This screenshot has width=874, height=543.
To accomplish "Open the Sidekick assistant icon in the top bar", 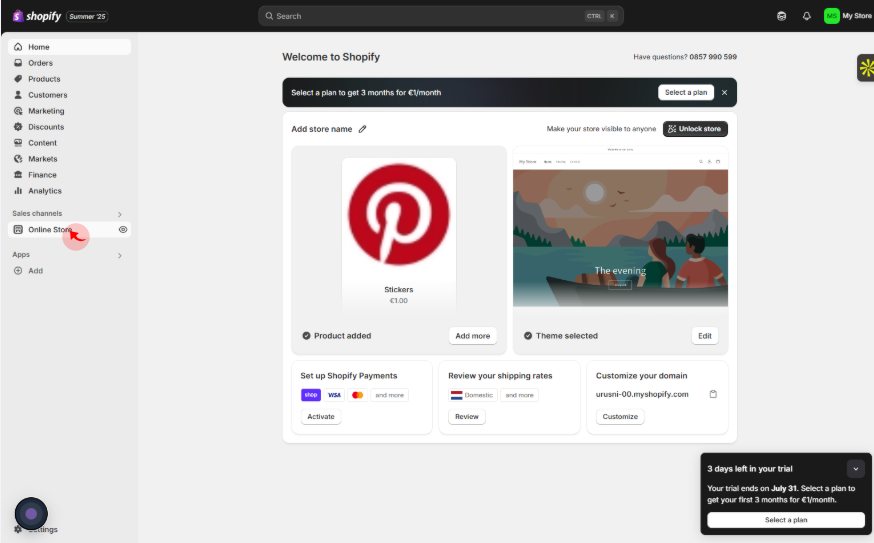I will [781, 16].
